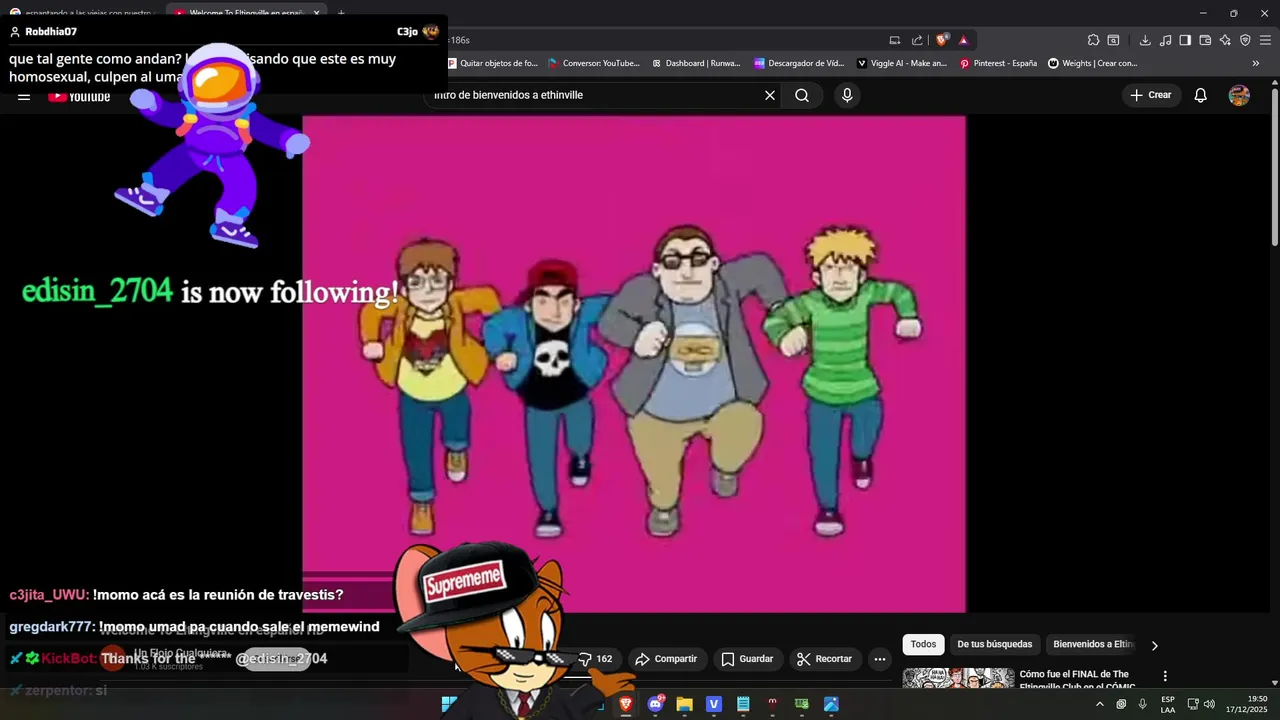The image size is (1280, 720).
Task: Click the video player frame
Action: pos(634,364)
